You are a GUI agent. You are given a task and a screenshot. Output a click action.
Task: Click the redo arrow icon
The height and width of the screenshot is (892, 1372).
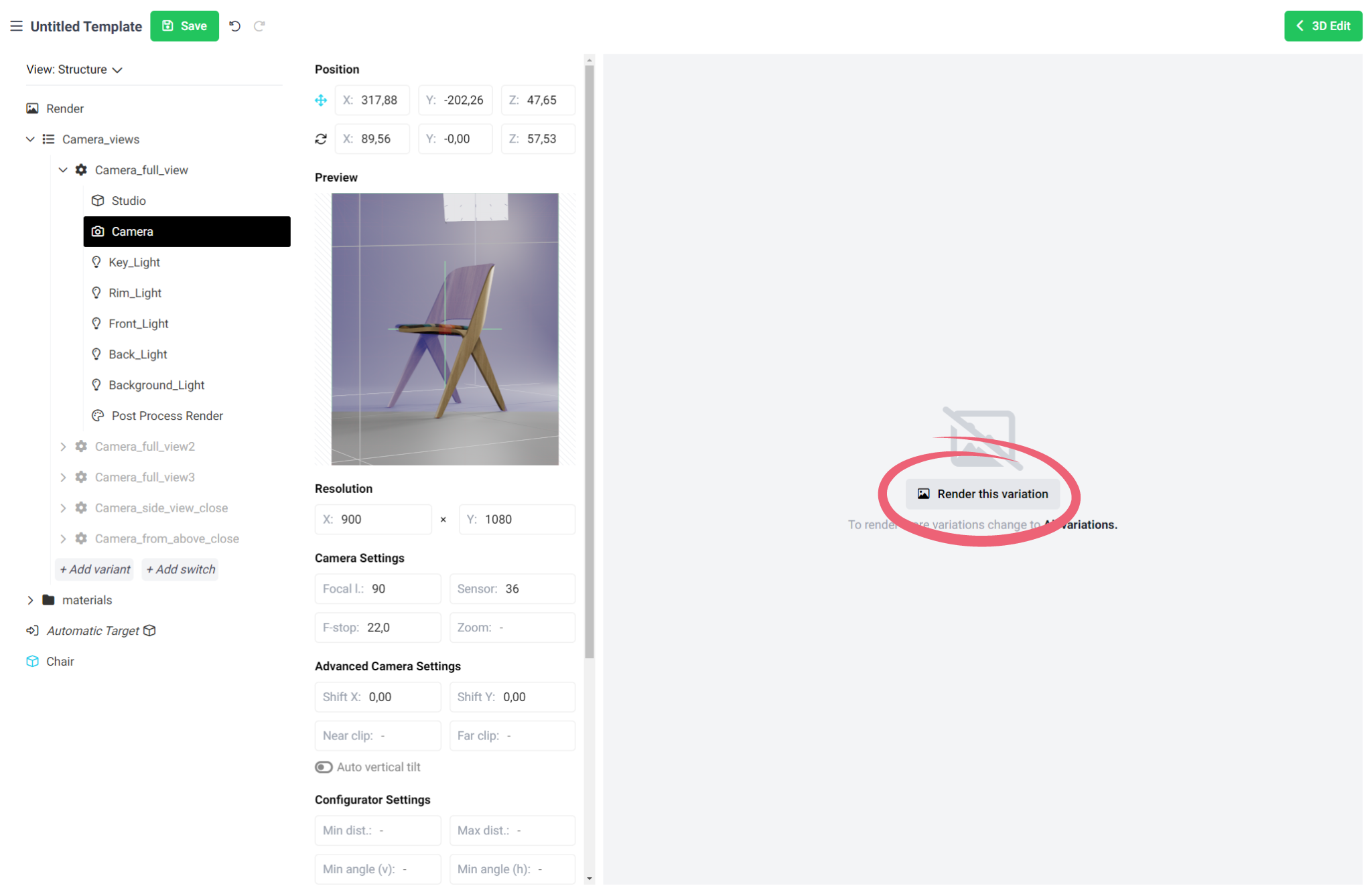click(x=259, y=26)
